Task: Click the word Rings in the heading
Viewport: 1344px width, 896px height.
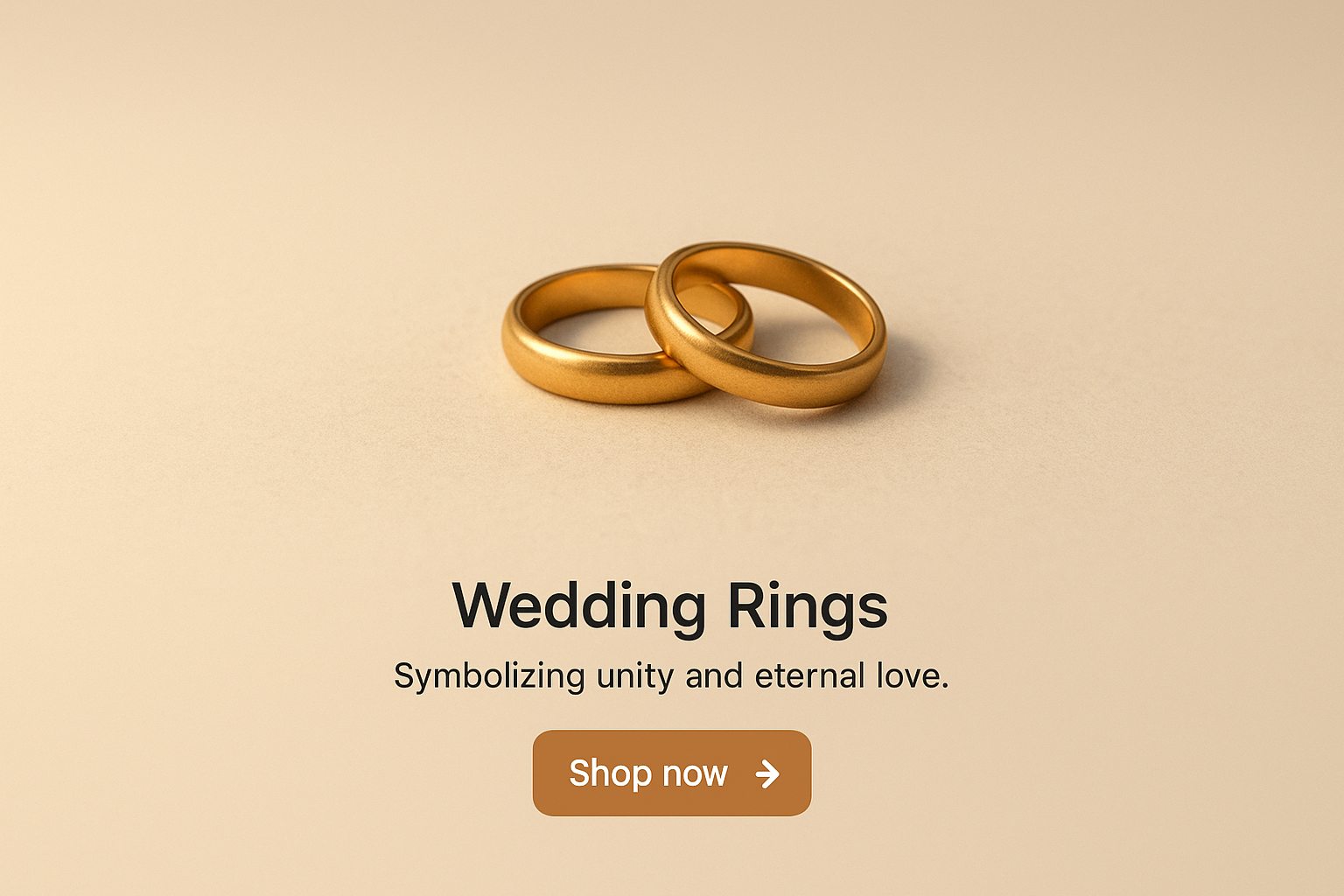Action: coord(808,606)
